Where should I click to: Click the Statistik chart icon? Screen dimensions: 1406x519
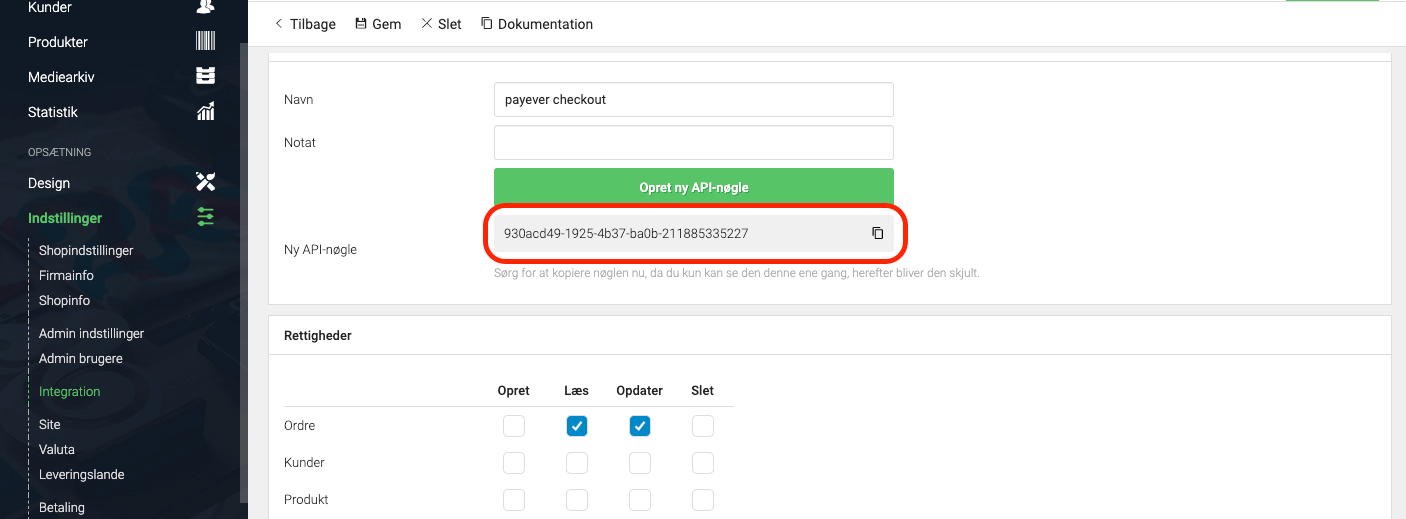[205, 112]
